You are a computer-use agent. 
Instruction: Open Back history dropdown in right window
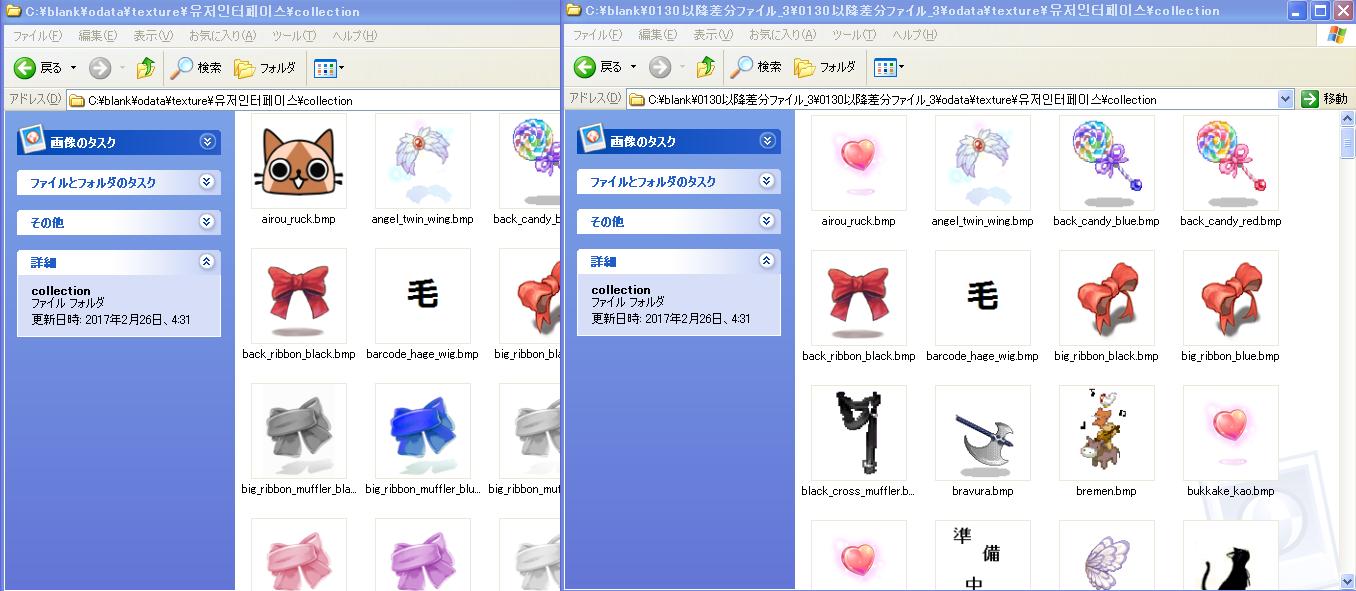633,67
